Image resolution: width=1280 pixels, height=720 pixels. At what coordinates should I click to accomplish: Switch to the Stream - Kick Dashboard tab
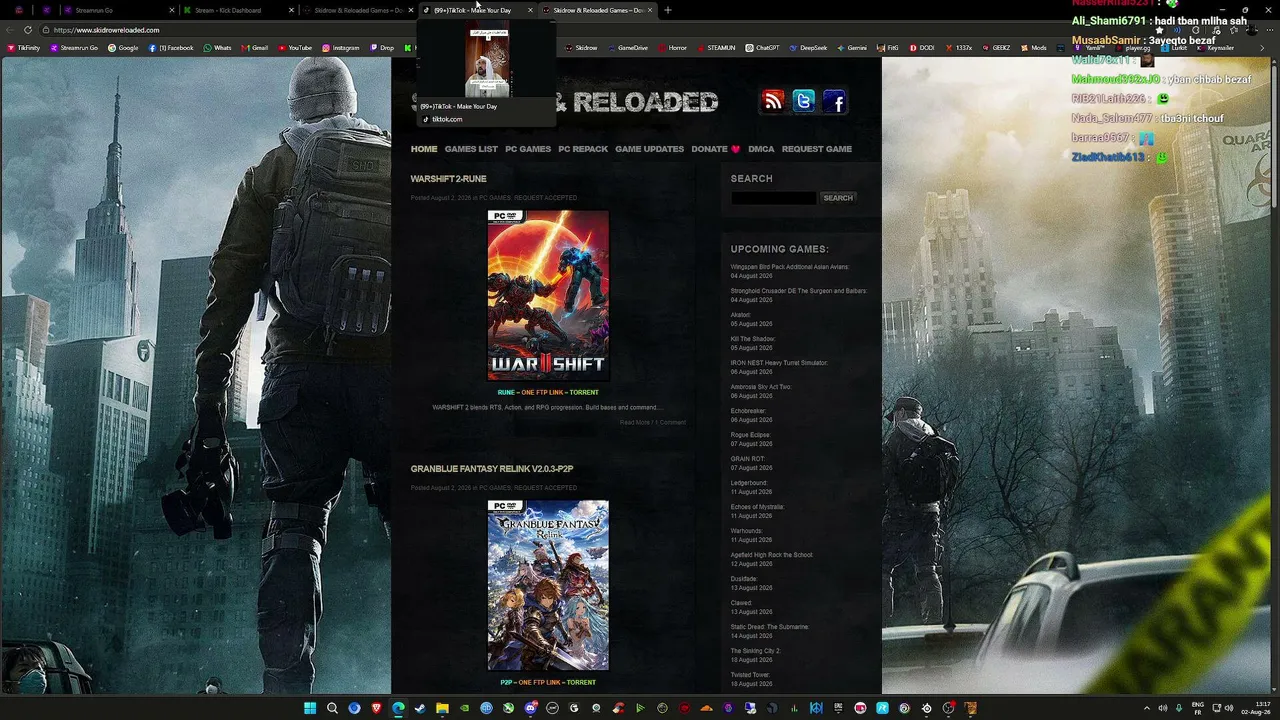click(240, 10)
